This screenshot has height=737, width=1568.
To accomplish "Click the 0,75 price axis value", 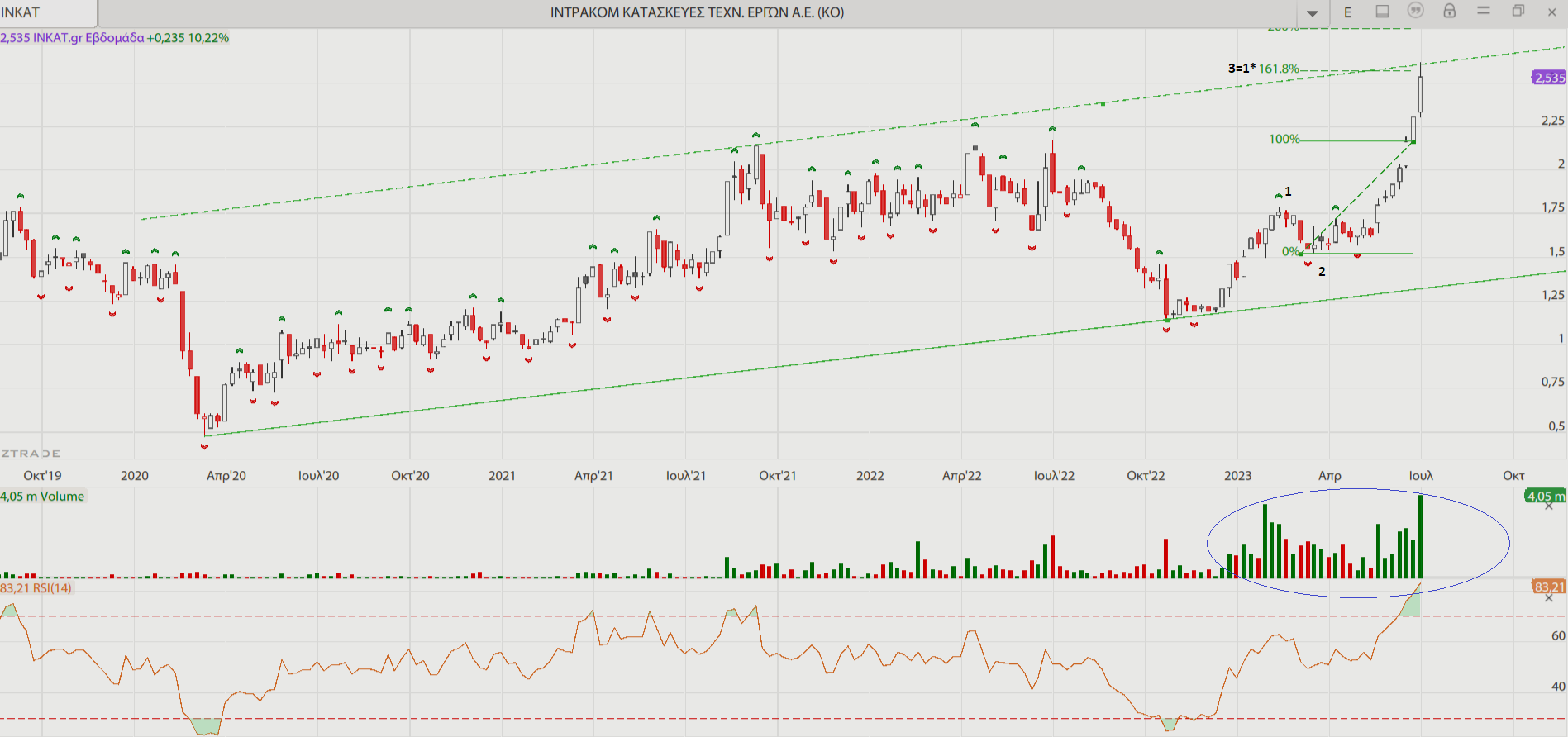I will coord(1553,382).
